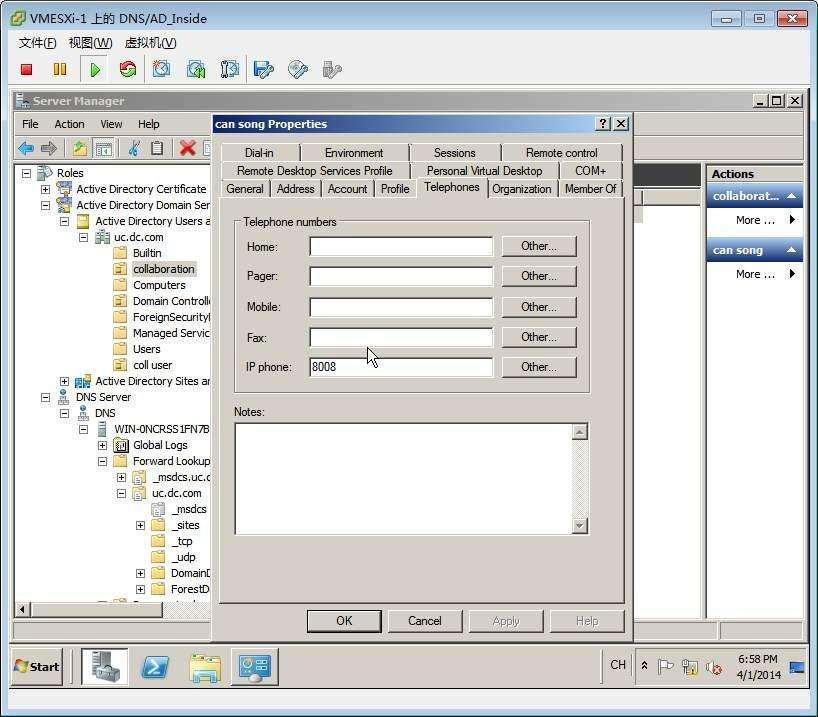Click the tree pane horizontal scroll thumb
The image size is (818, 717).
[97, 610]
